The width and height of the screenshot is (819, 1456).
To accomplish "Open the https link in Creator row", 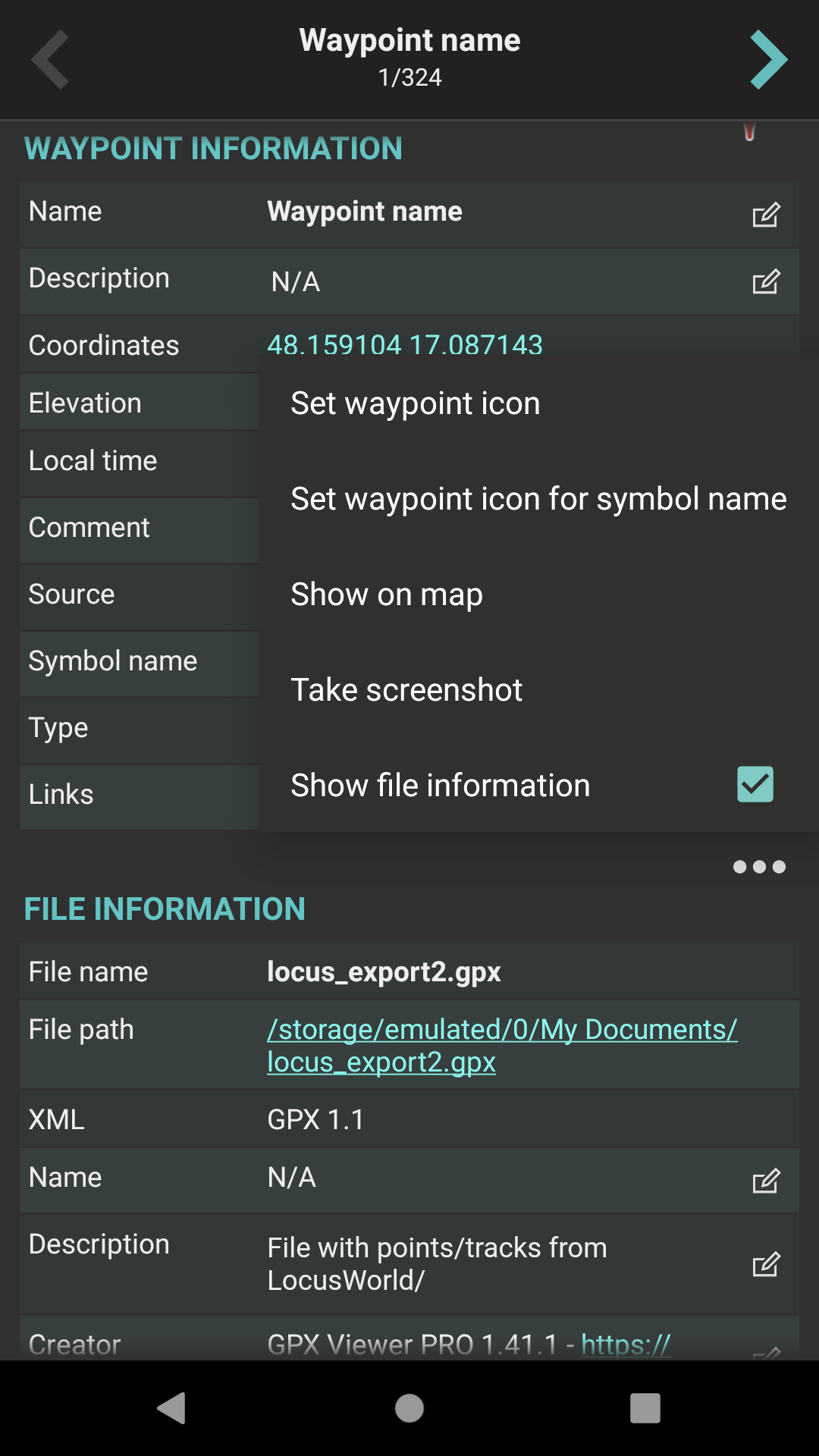I will point(626,1345).
